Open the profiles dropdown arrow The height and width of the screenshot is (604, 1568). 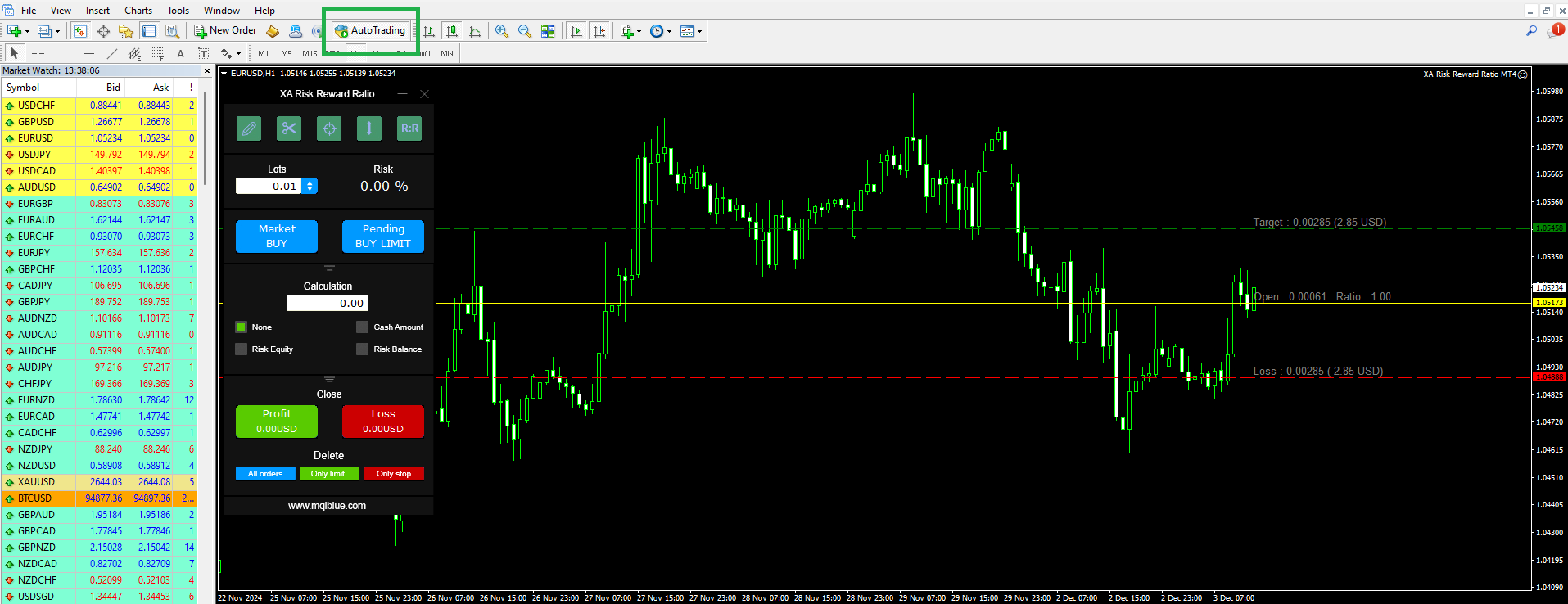pos(57,31)
